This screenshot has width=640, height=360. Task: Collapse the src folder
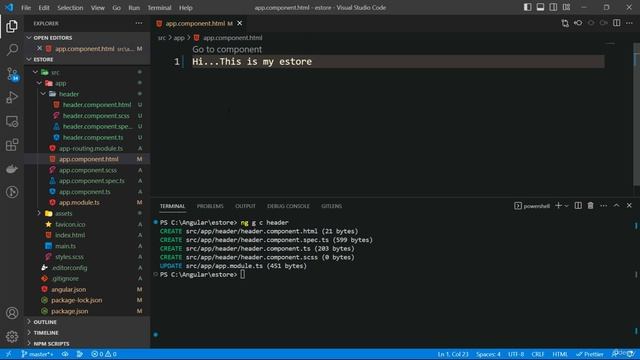tap(35, 72)
